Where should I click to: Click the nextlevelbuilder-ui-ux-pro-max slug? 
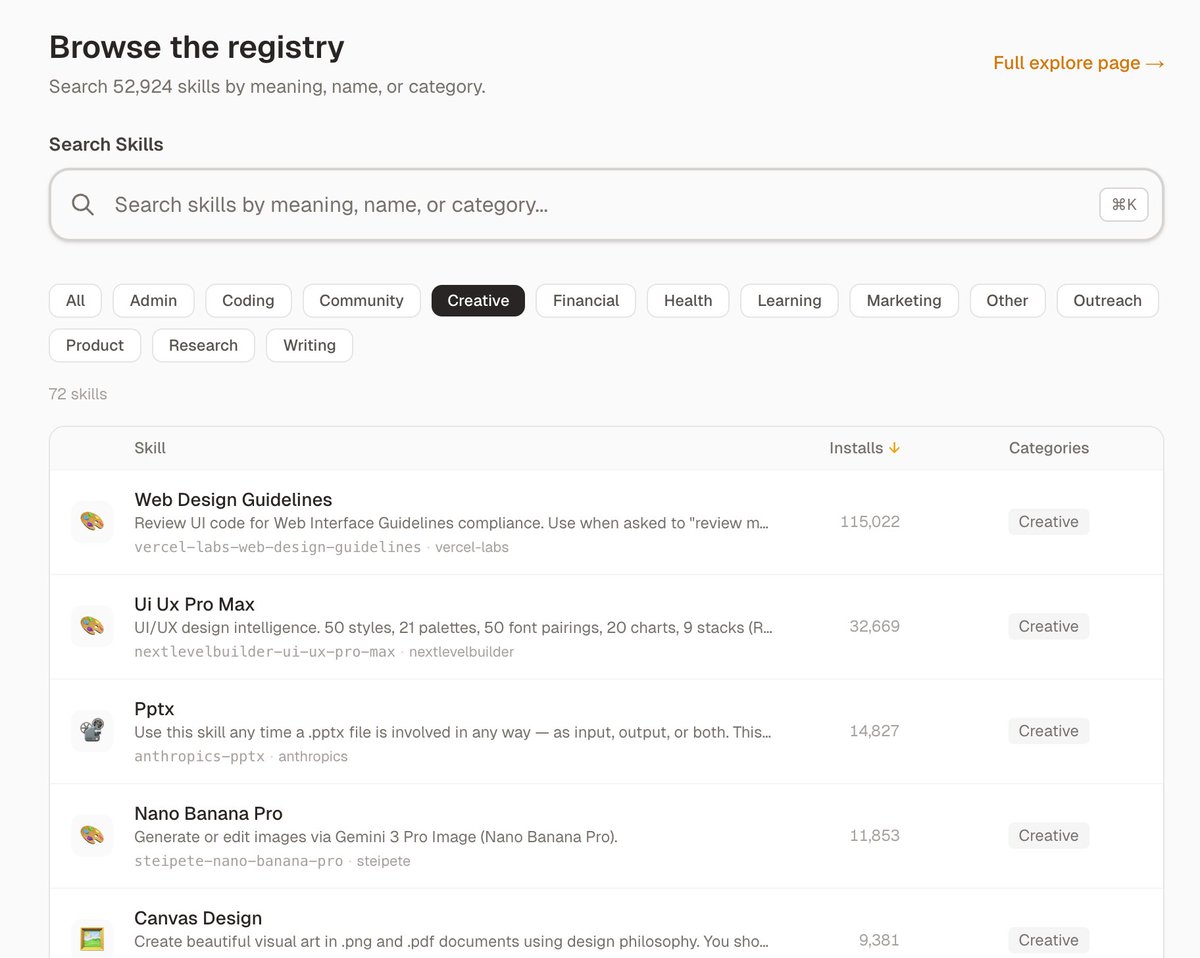pos(265,652)
